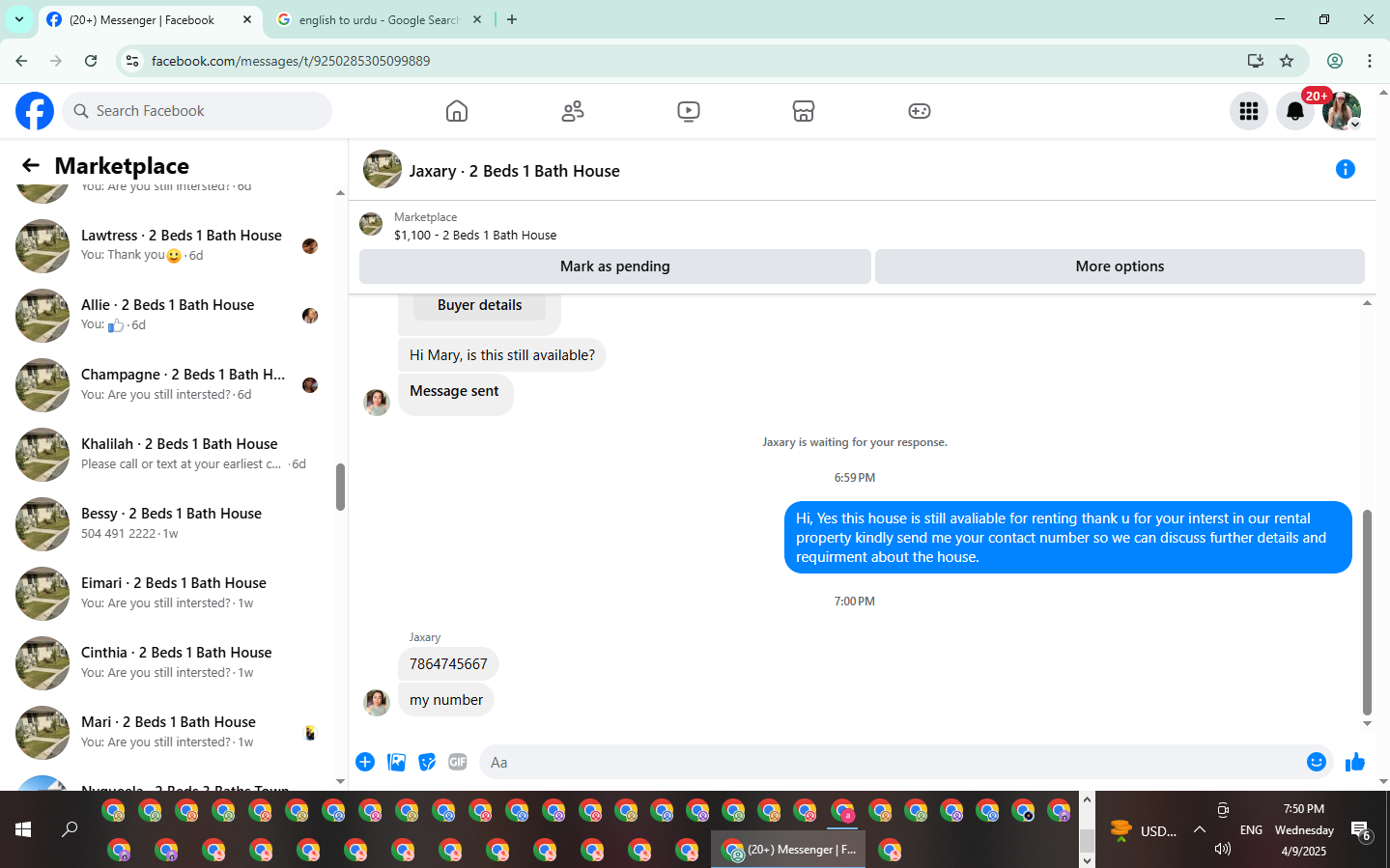
Task: Click the address bar URL
Action: coord(291,61)
